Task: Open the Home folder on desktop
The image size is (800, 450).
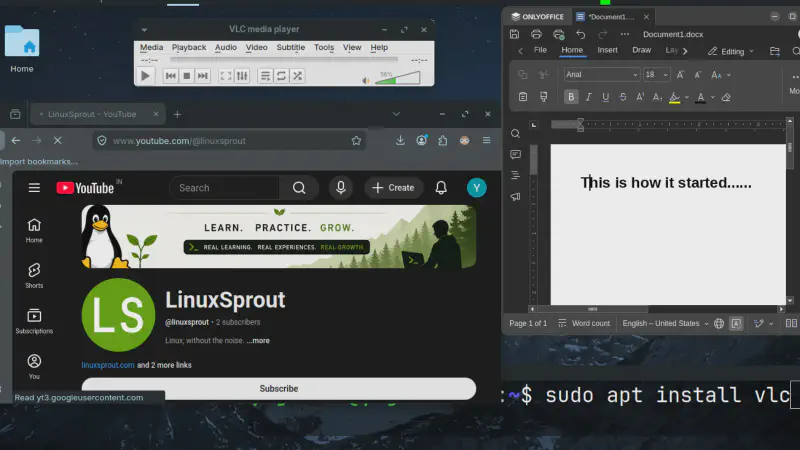Action: 22,49
